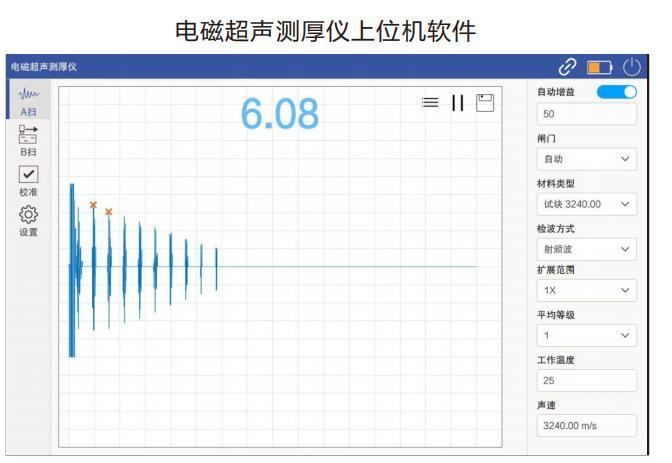Open the 设置 settings gear page
This screenshot has height=463, width=672.
28,221
